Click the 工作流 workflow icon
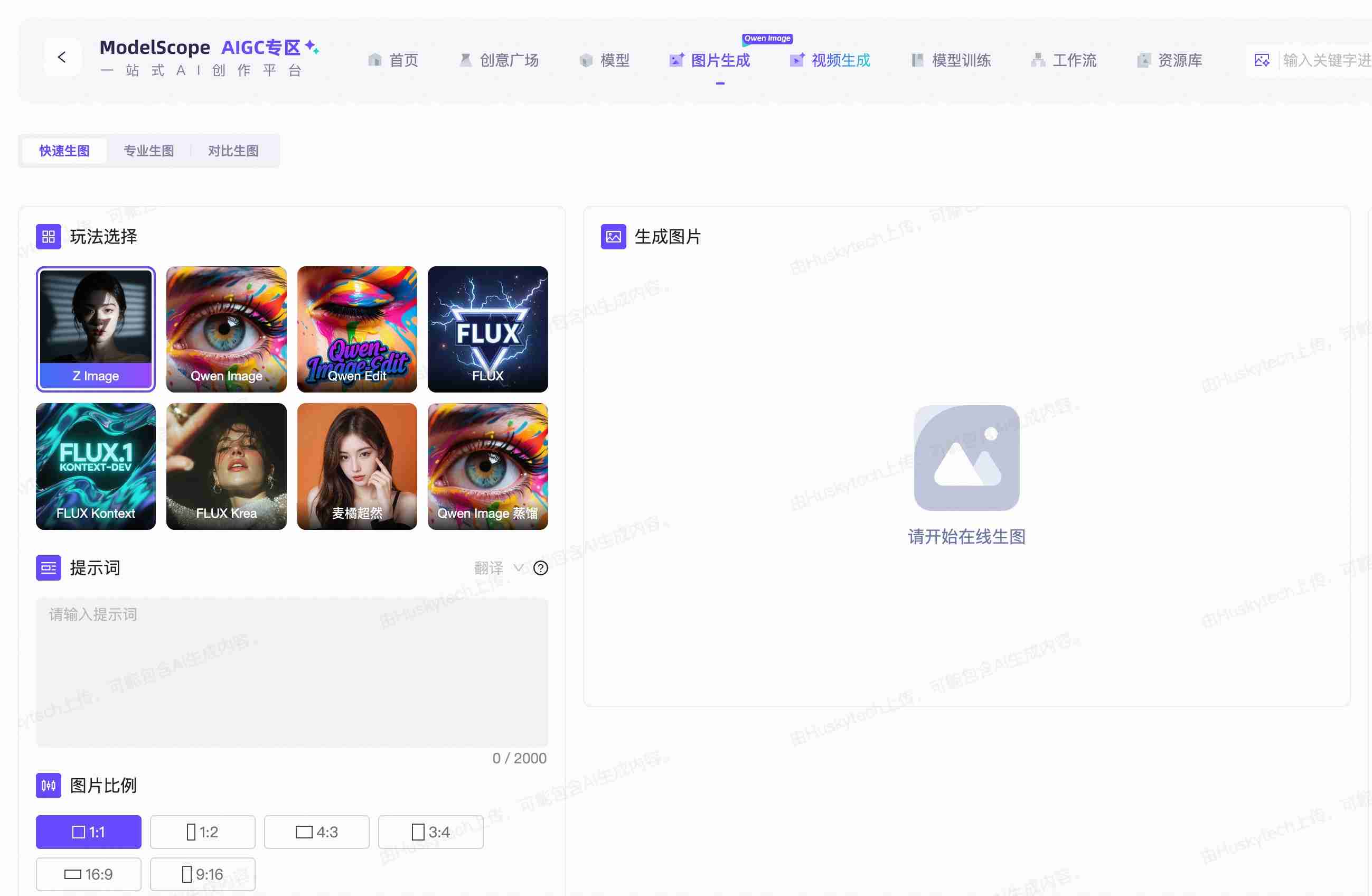 (x=1037, y=60)
